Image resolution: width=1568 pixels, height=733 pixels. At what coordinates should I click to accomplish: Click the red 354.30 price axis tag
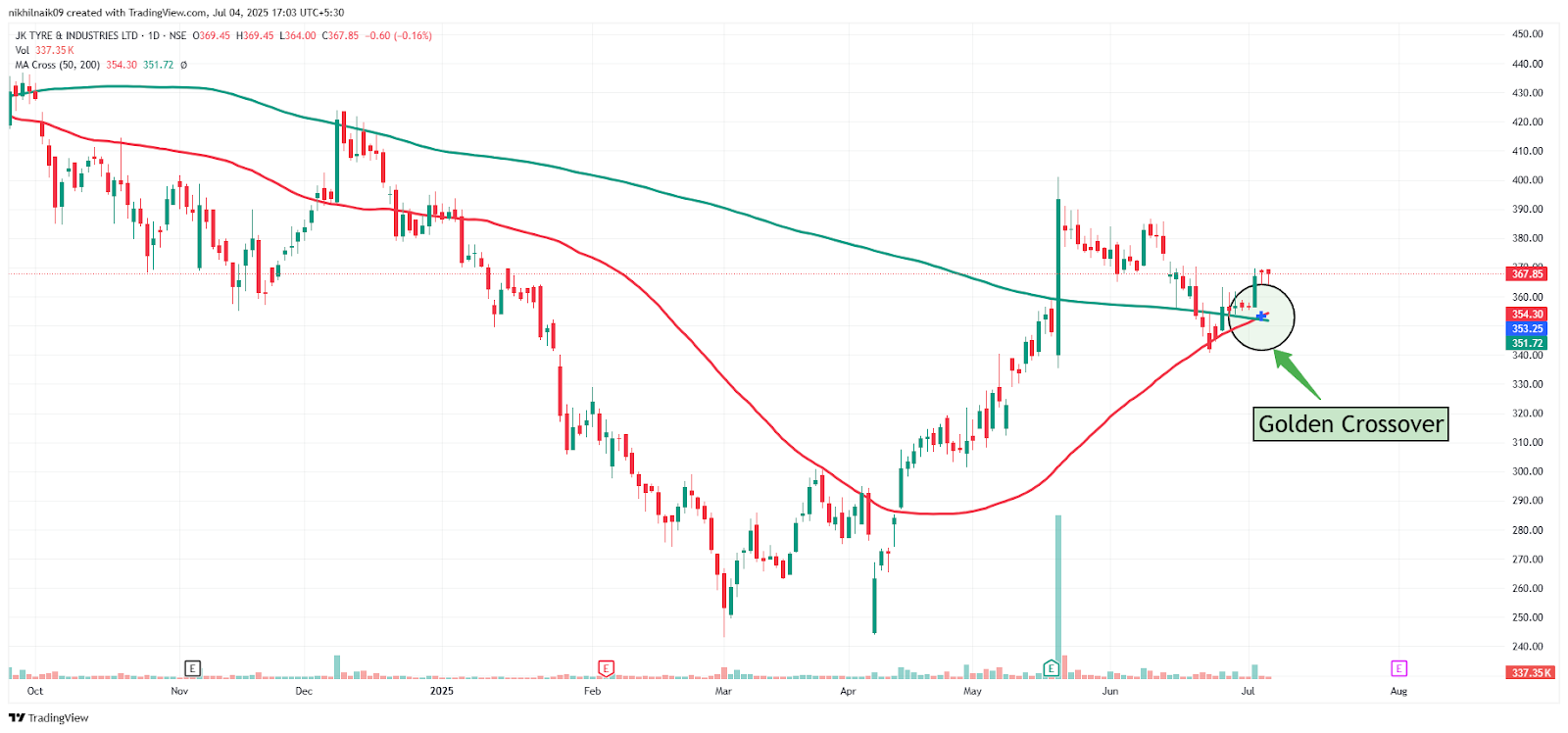click(1527, 315)
